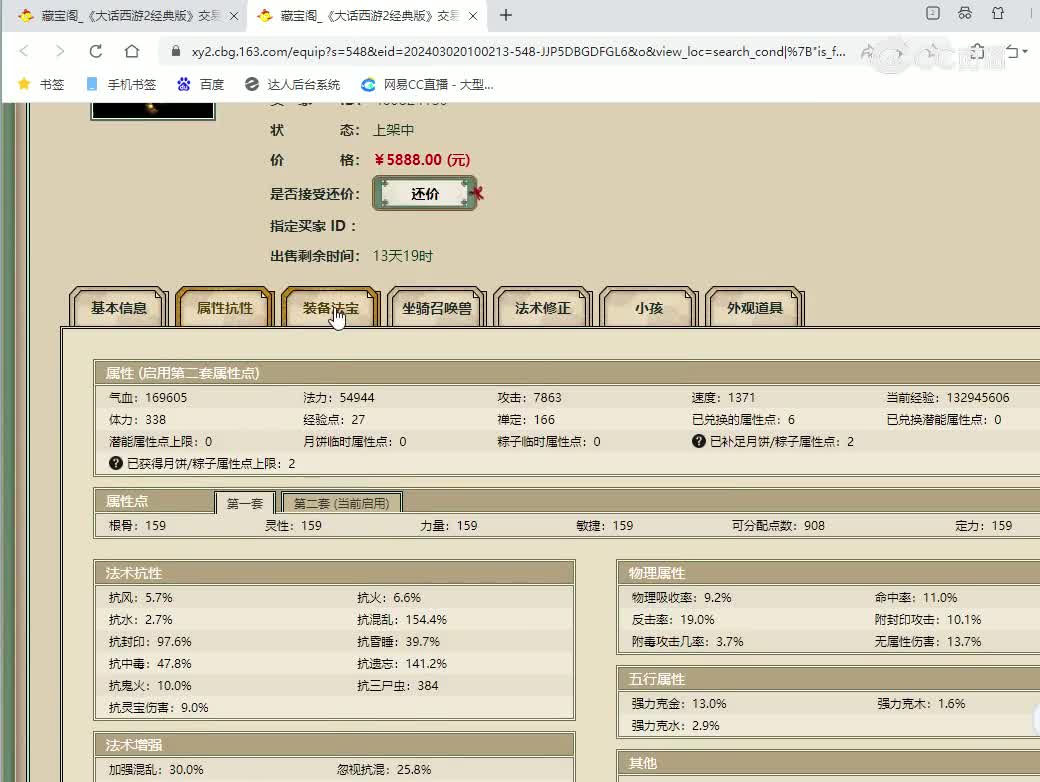Click the 攻击: 7863 value

[529, 397]
